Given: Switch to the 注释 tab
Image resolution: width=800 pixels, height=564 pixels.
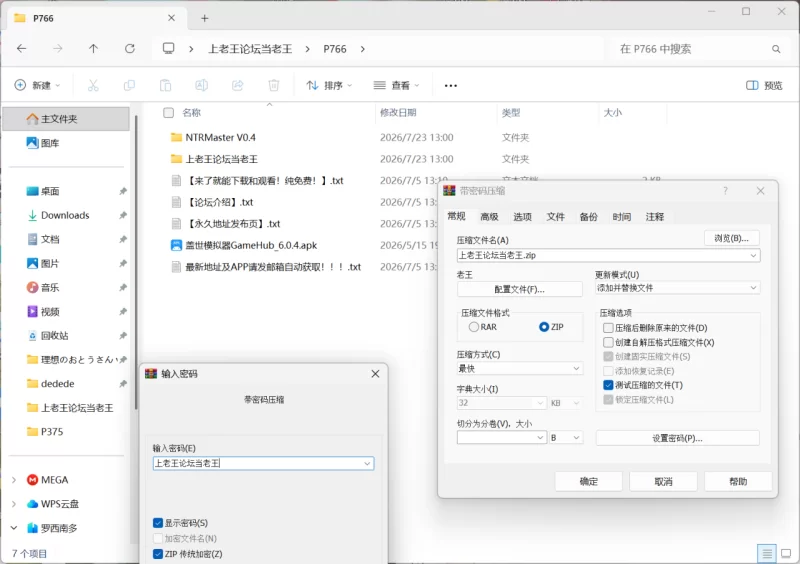Looking at the screenshot, I should pyautogui.click(x=655, y=217).
